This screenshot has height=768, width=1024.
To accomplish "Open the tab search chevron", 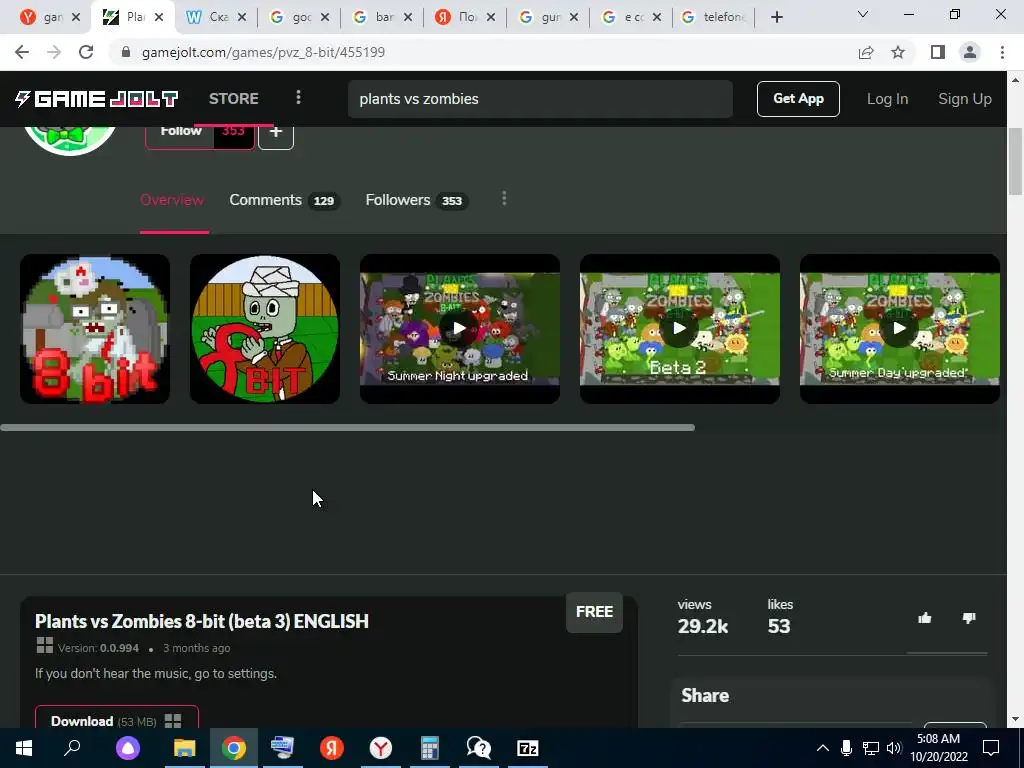I will (863, 14).
